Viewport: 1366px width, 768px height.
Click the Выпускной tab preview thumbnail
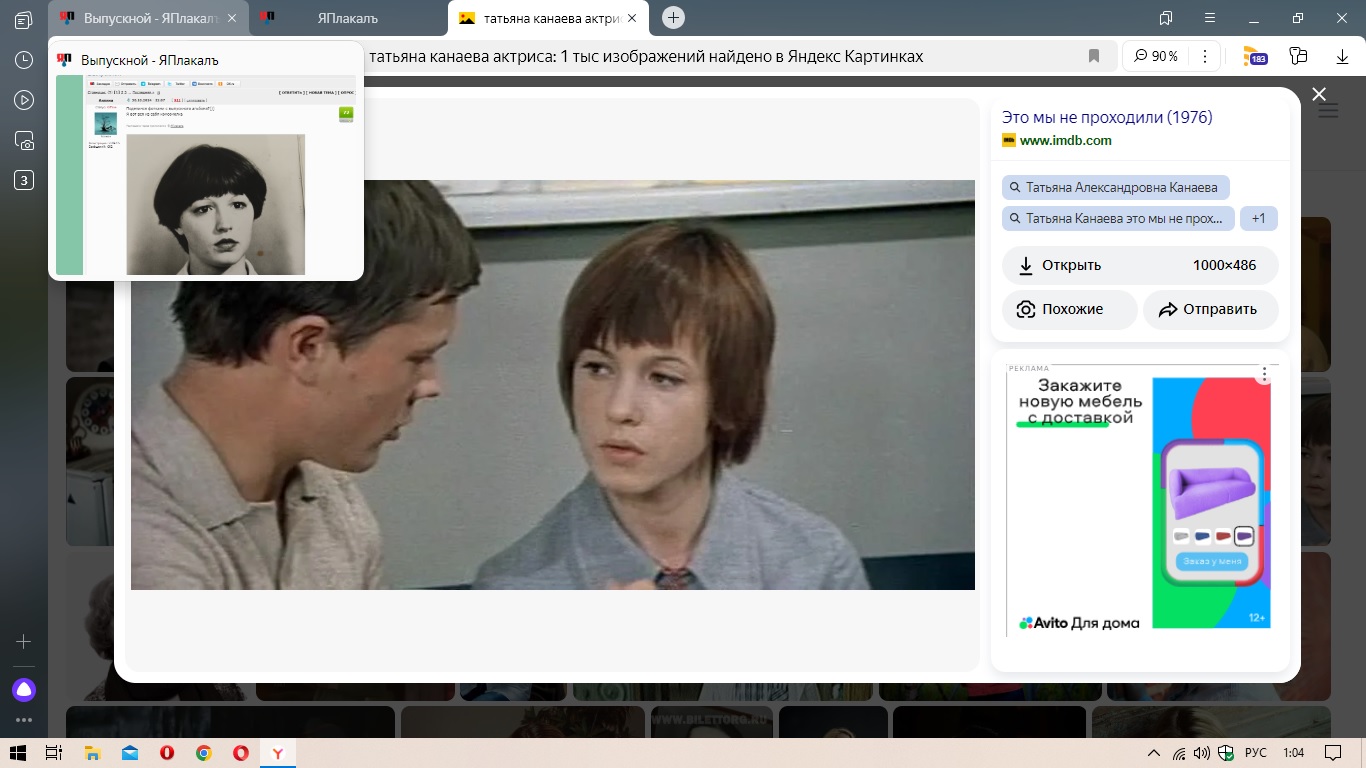(x=206, y=175)
